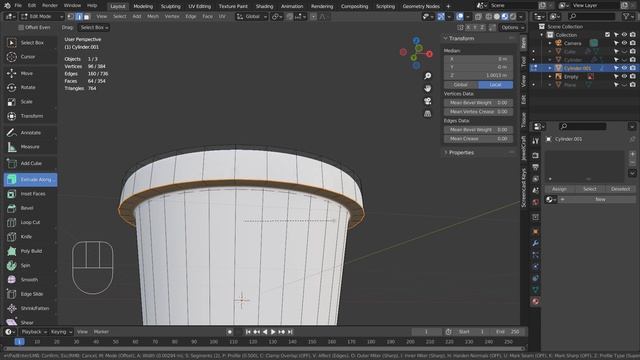
Task: Expand the Camera tree item
Action: [550, 43]
